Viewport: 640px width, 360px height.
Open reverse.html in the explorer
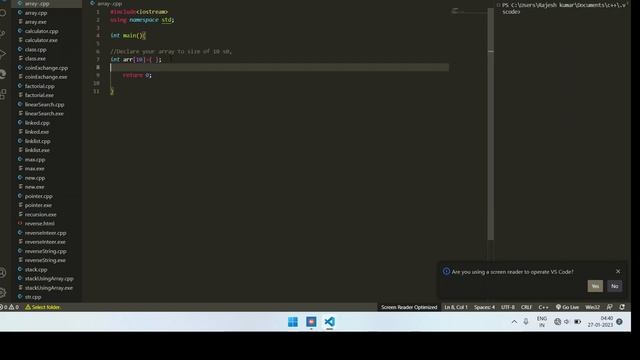pyautogui.click(x=41, y=224)
